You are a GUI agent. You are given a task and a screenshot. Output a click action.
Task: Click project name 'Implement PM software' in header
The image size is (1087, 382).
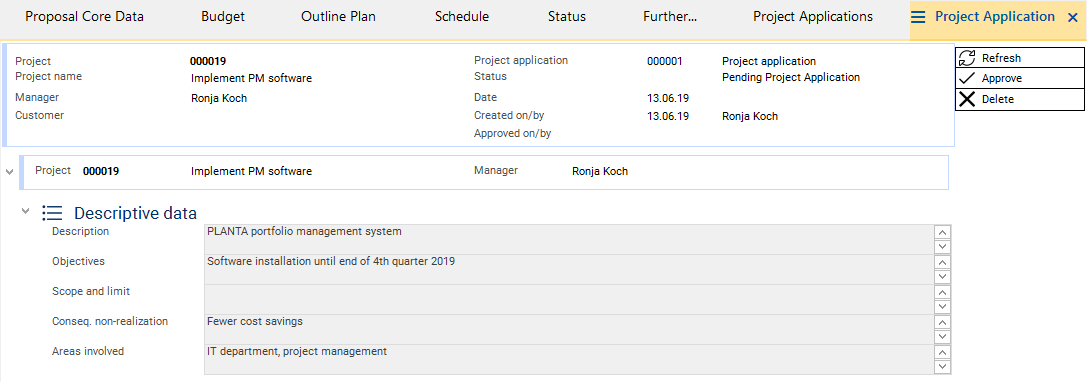point(251,78)
